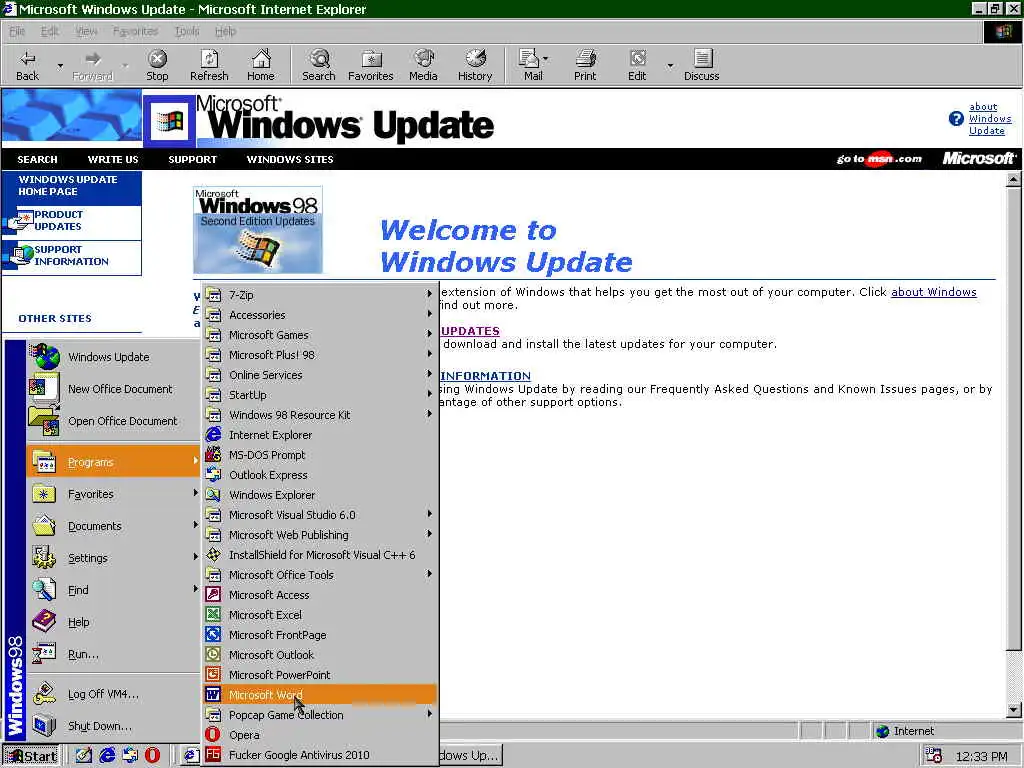Image resolution: width=1024 pixels, height=768 pixels.
Task: Open the Search toolbar icon
Action: tap(319, 65)
